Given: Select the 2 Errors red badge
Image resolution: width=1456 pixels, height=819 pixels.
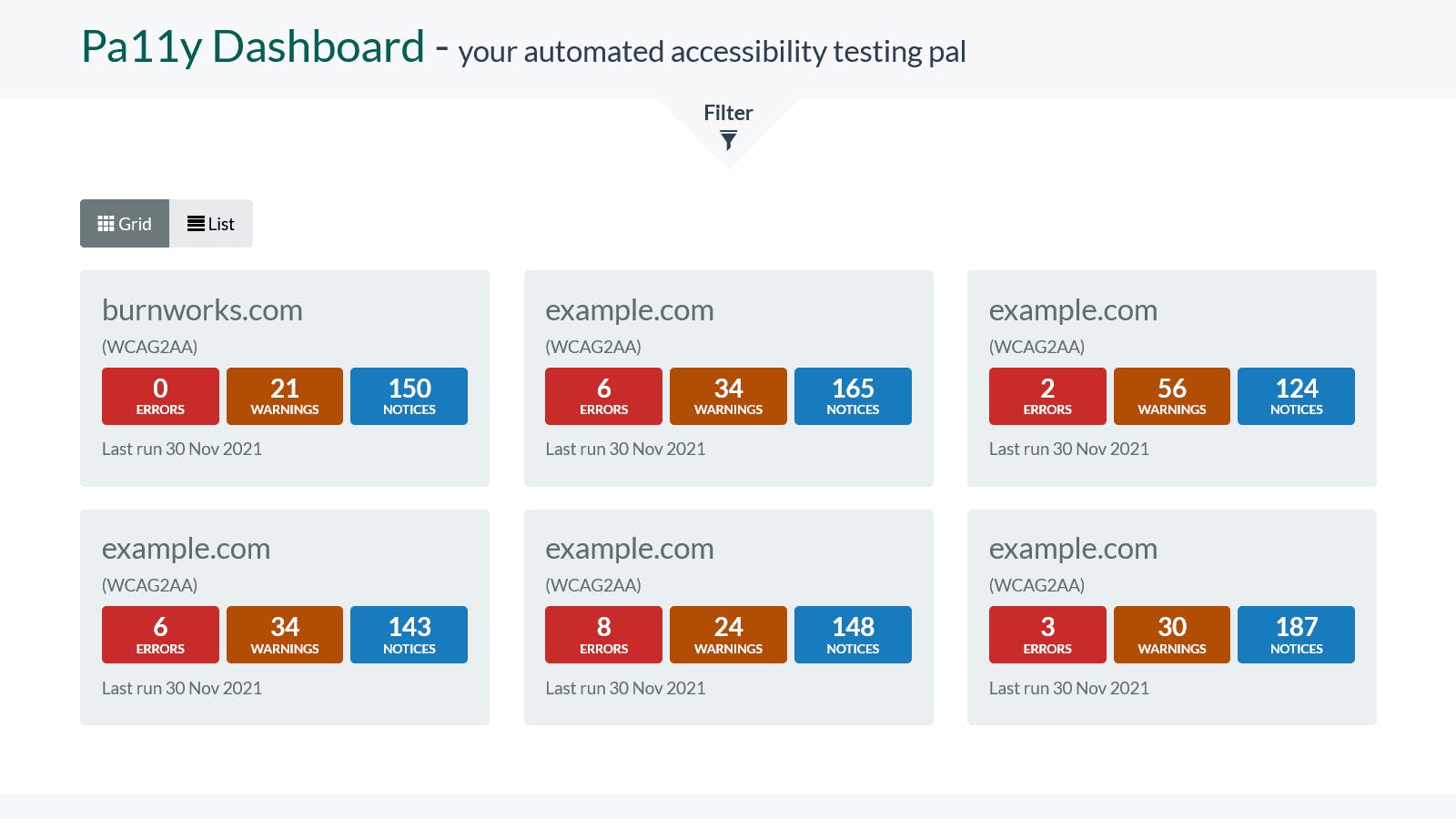Looking at the screenshot, I should click(1047, 396).
